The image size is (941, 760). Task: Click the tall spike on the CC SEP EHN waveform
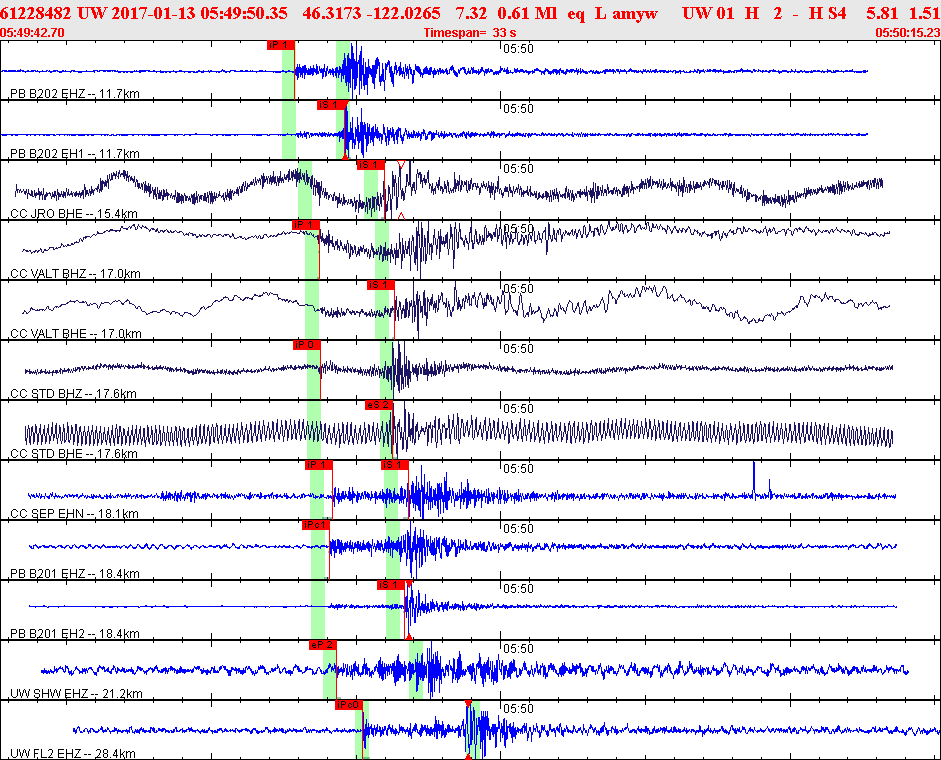coord(754,478)
